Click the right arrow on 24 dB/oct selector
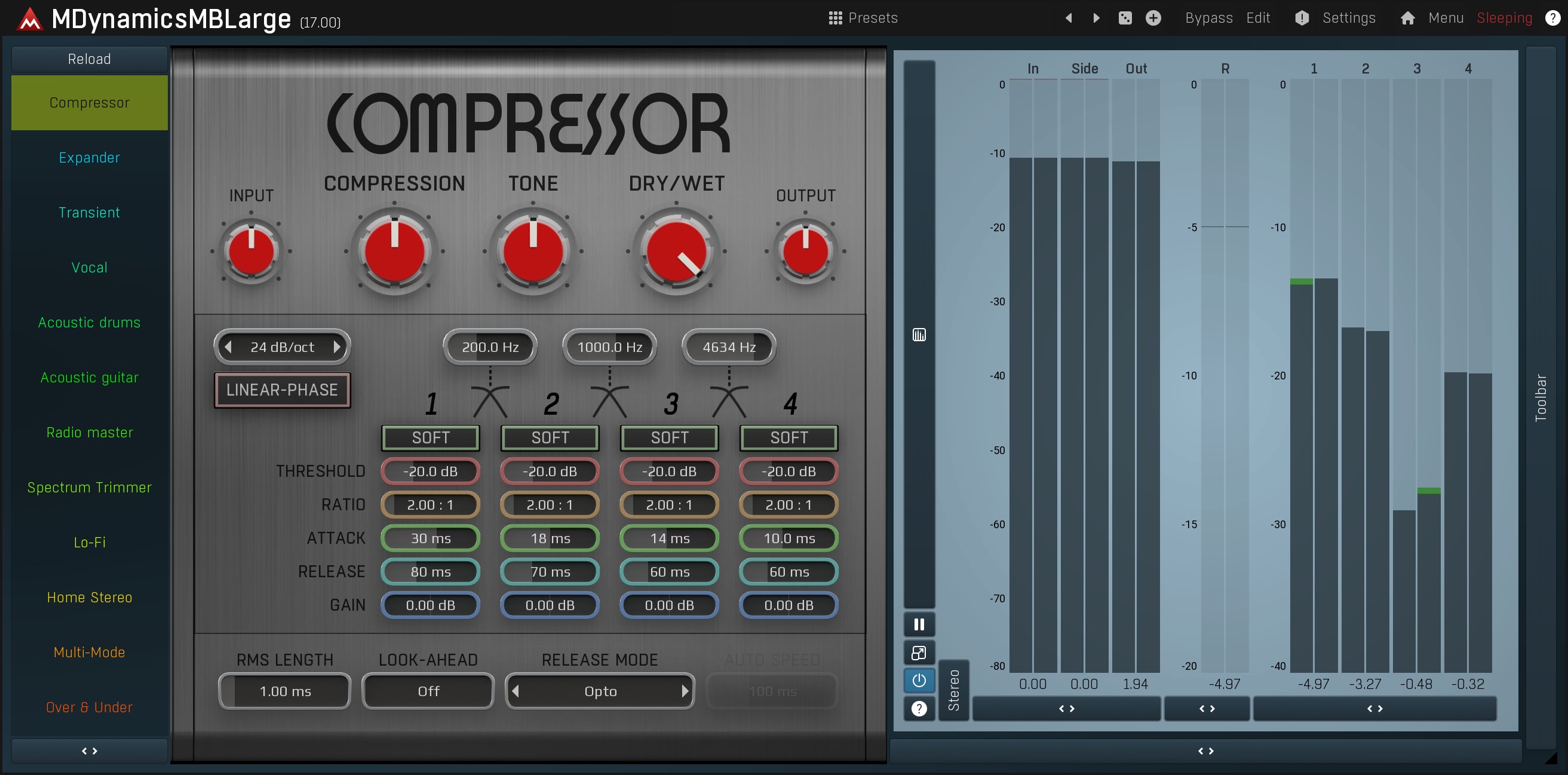1568x775 pixels. [x=337, y=347]
